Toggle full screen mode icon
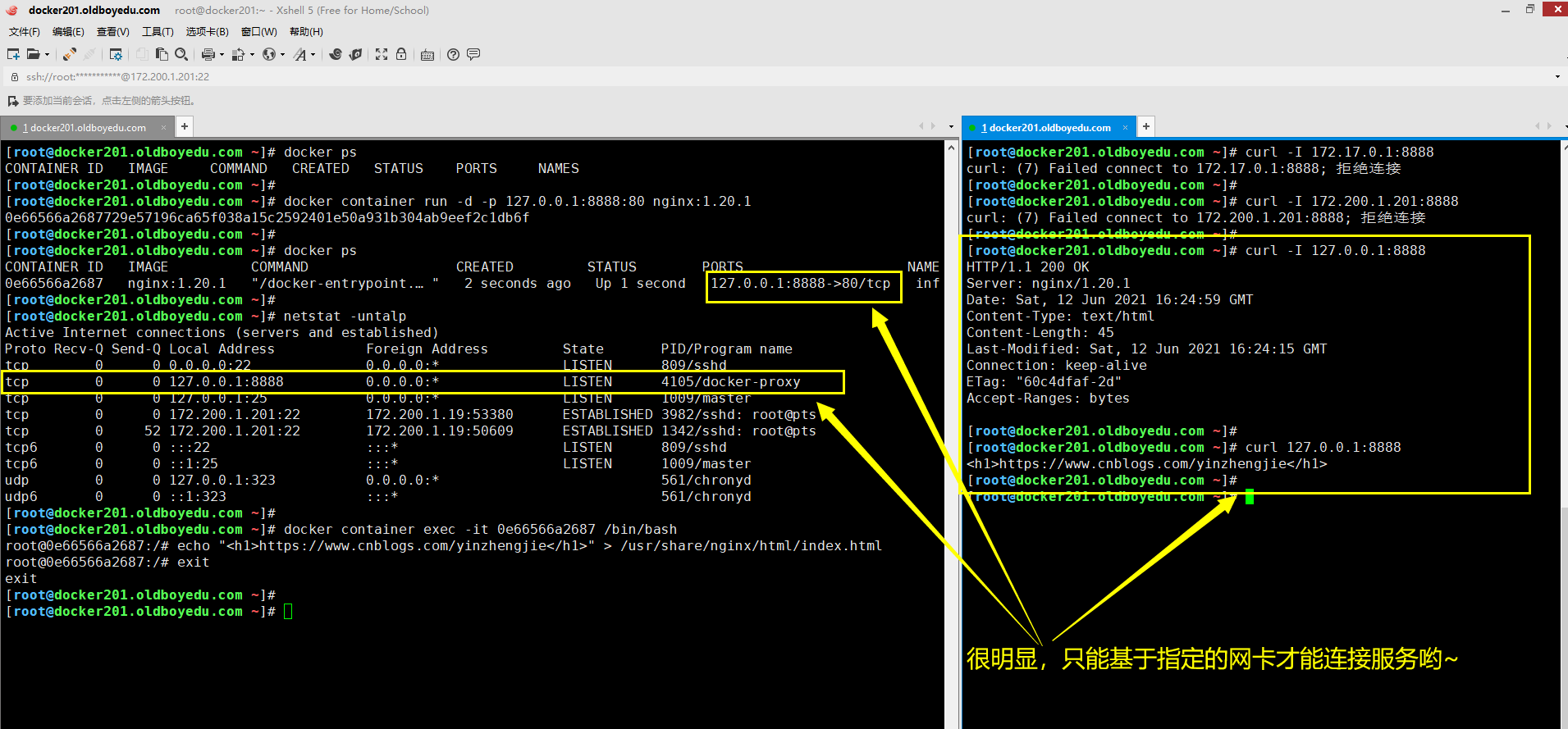The image size is (1568, 729). pyautogui.click(x=382, y=54)
